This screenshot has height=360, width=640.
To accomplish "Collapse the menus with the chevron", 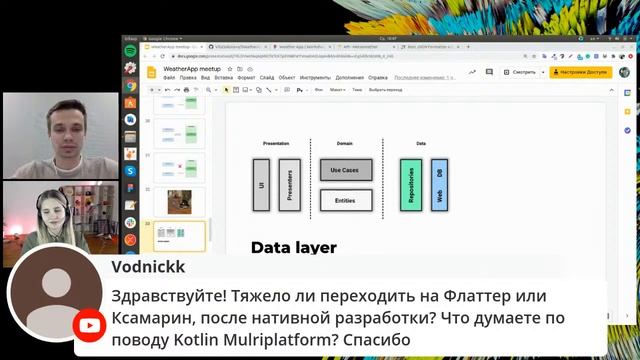I will (x=611, y=90).
